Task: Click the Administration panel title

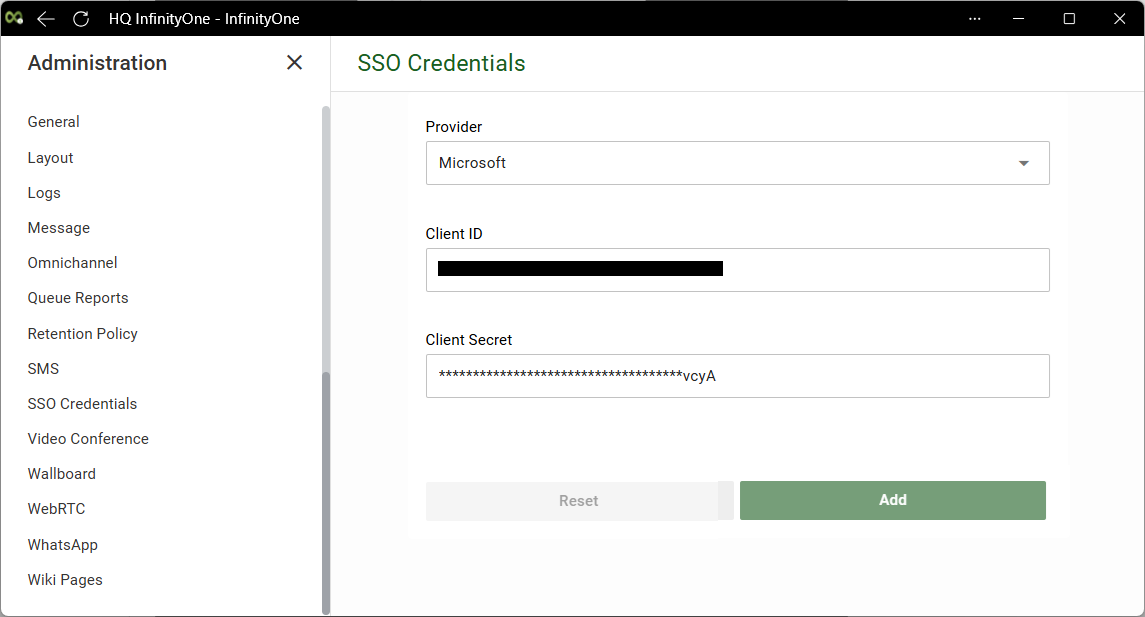Action: point(97,63)
